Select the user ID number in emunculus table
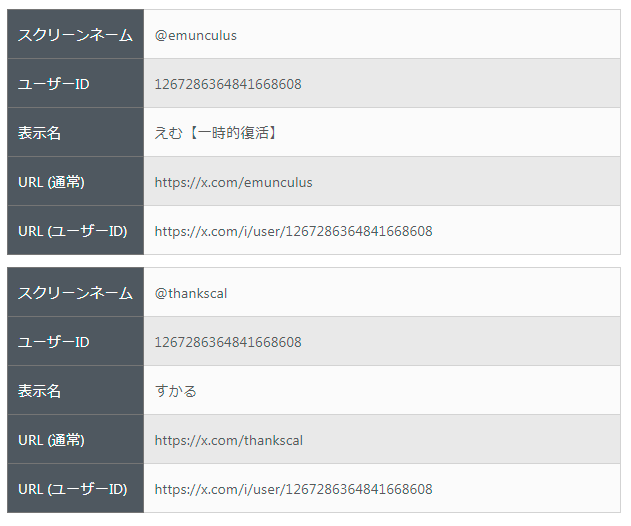The height and width of the screenshot is (526, 631). [x=228, y=84]
